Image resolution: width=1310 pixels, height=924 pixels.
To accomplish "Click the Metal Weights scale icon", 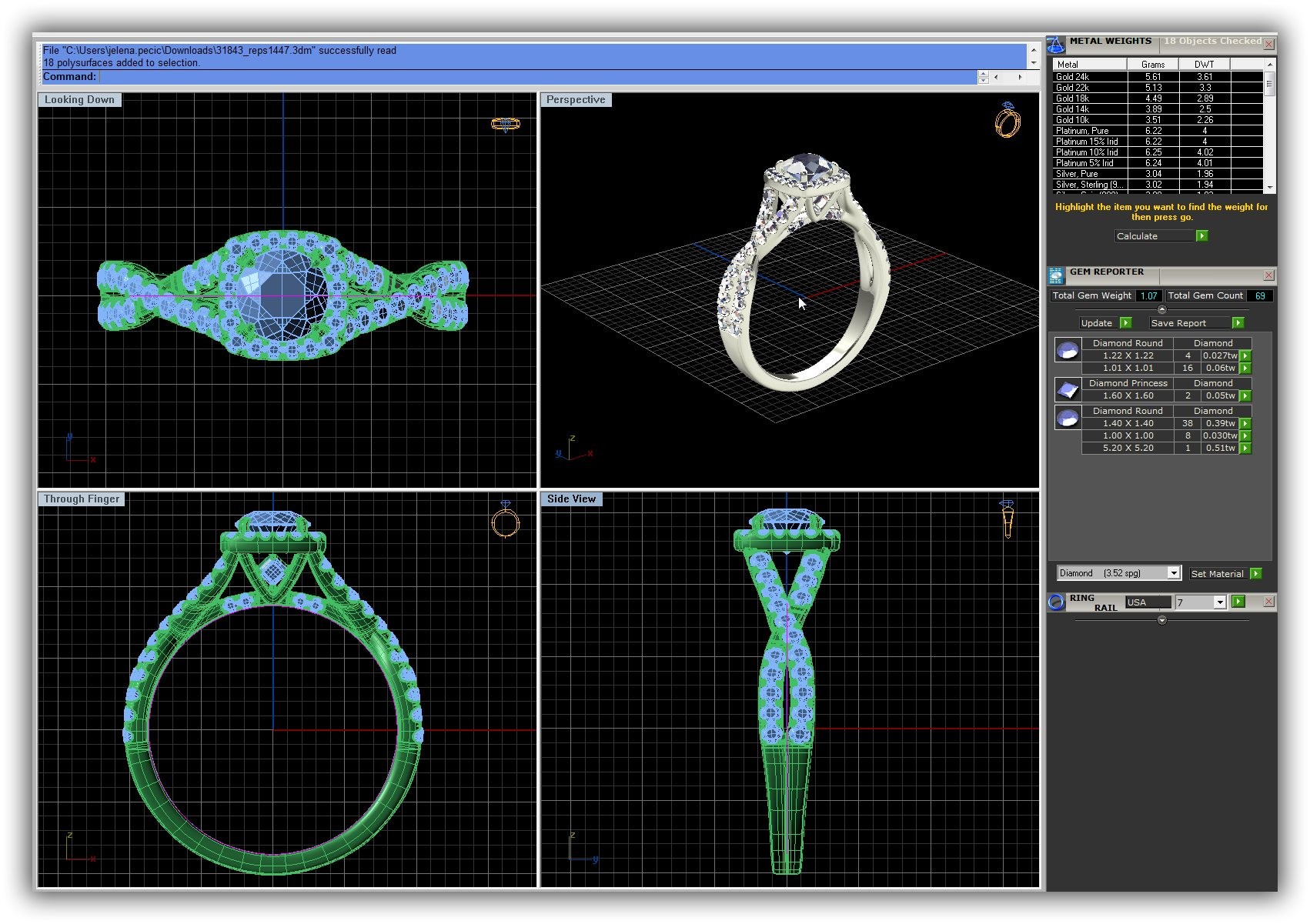I will 1056,45.
